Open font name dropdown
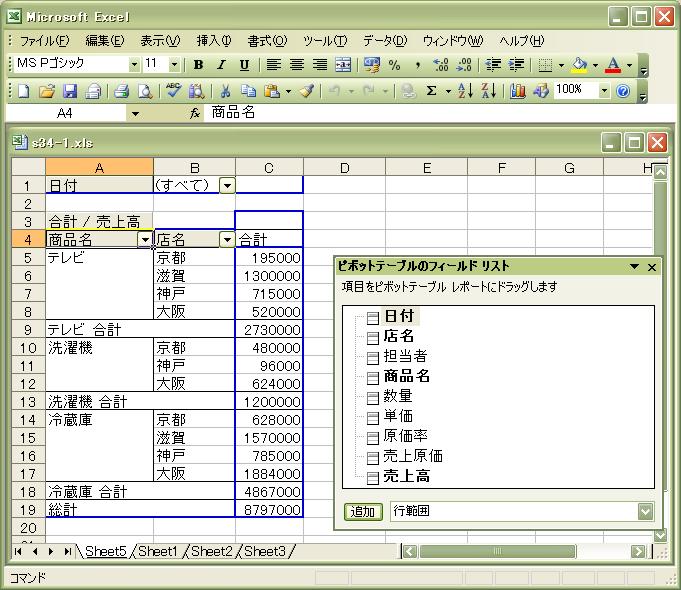 point(134,65)
